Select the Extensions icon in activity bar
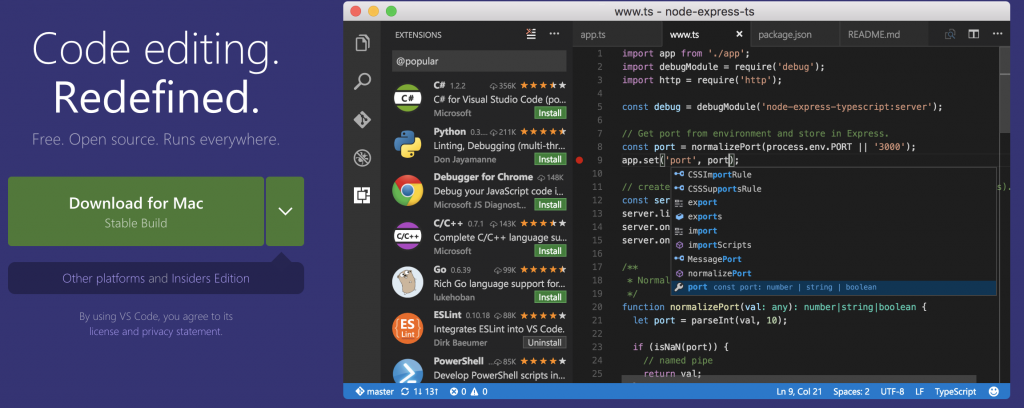This screenshot has height=408, width=1024. coord(362,195)
